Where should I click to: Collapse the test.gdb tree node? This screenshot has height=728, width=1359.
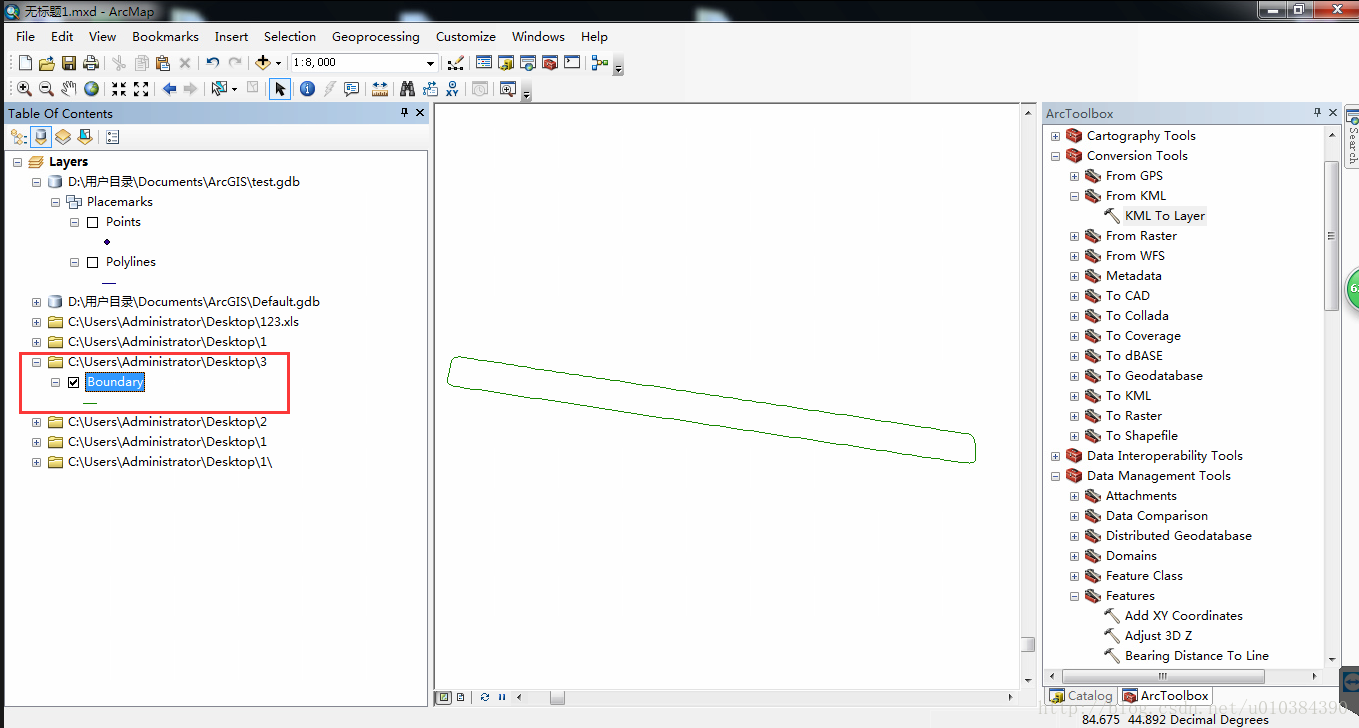pyautogui.click(x=37, y=182)
